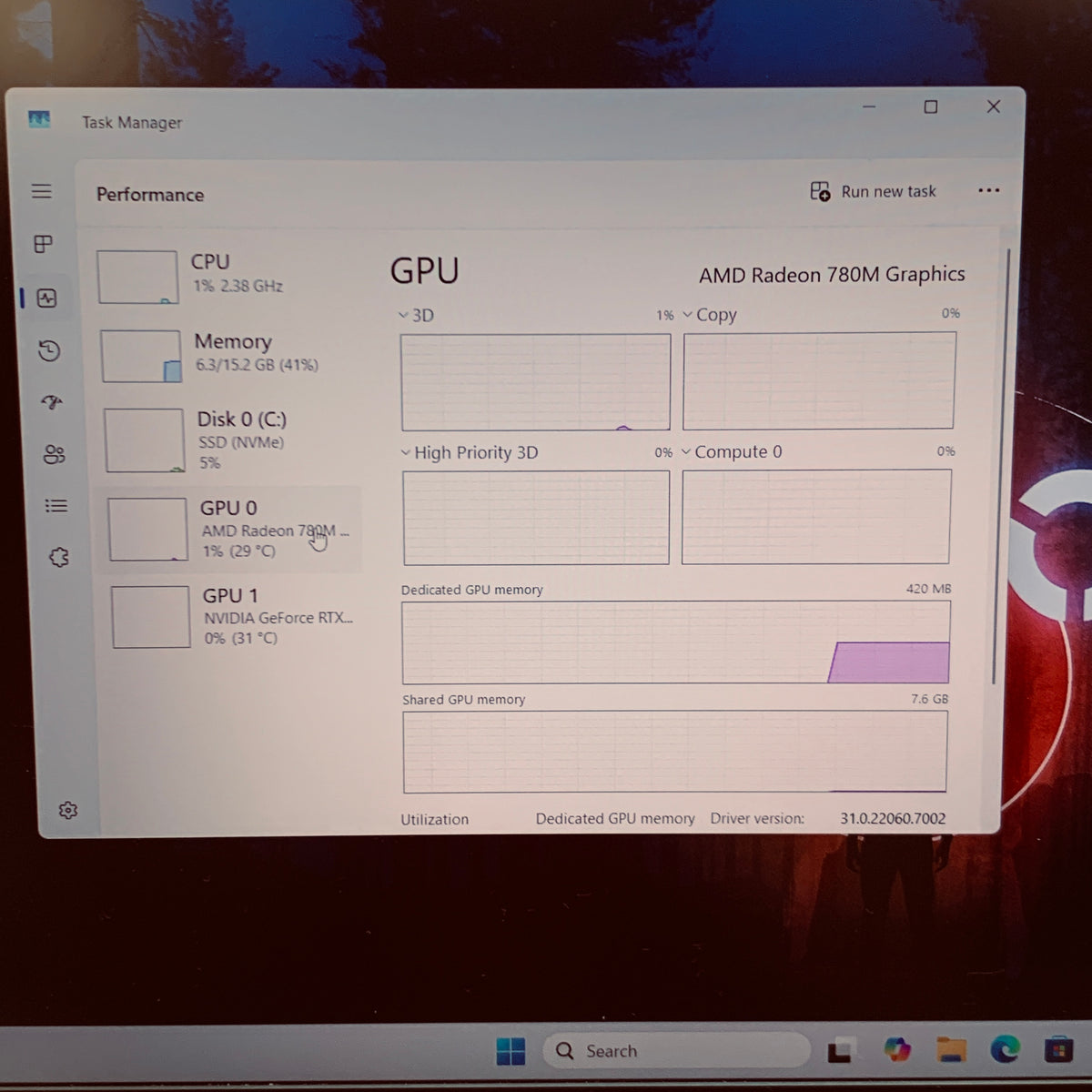Close the Task Manager window
Image resolution: width=1092 pixels, height=1092 pixels.
pyautogui.click(x=994, y=106)
